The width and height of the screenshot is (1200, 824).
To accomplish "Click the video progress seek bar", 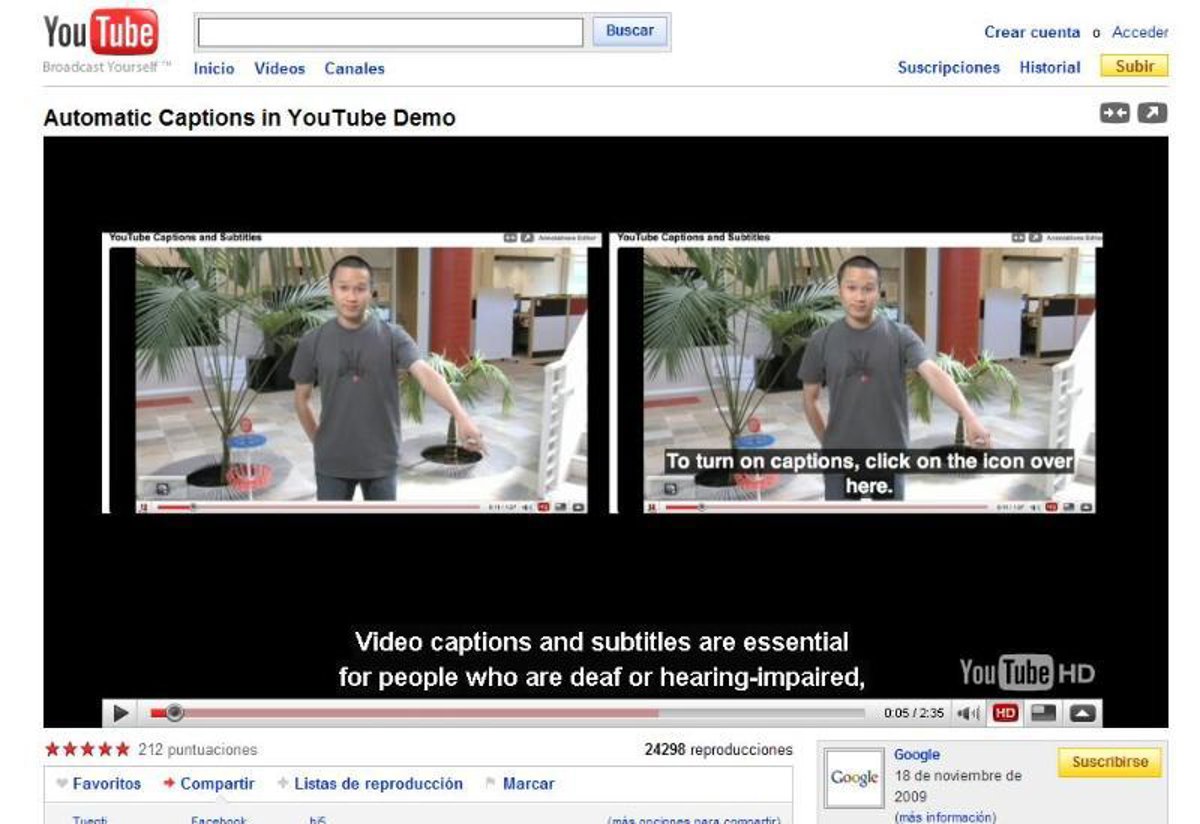I will click(500, 713).
